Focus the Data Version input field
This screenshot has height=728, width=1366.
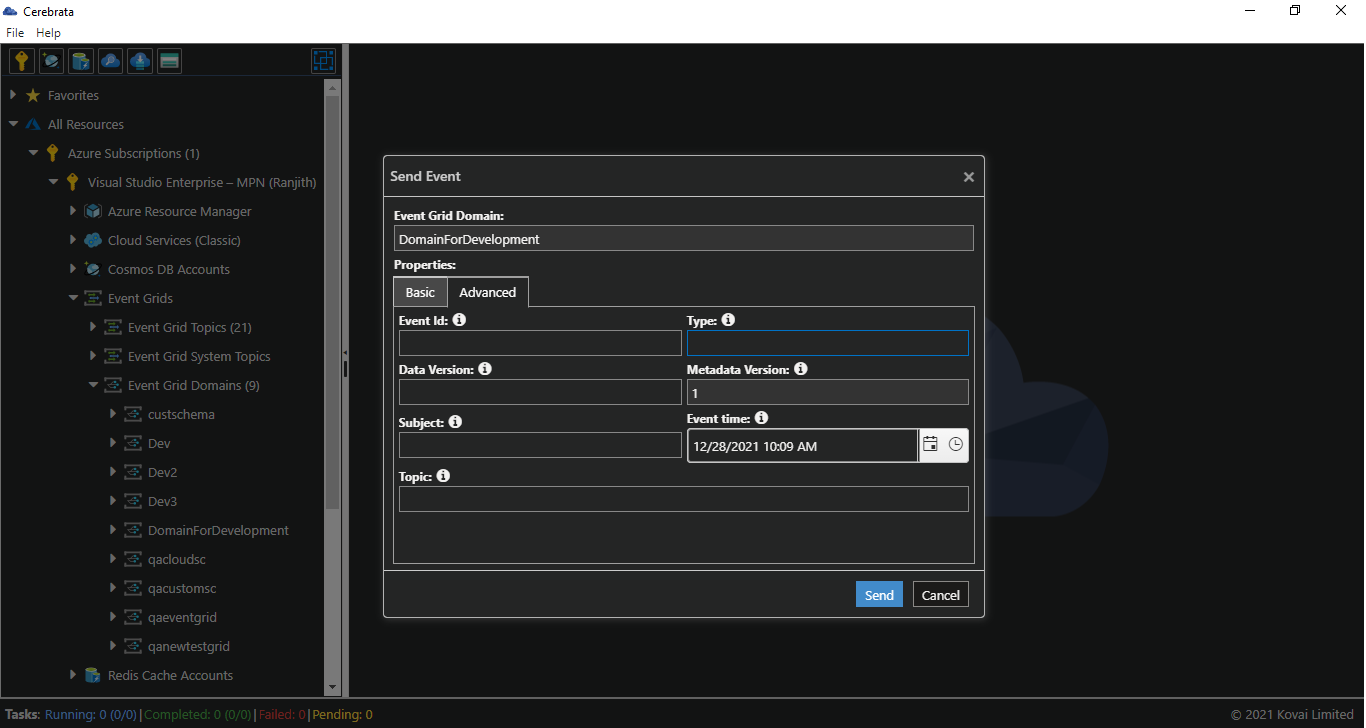tap(540, 392)
